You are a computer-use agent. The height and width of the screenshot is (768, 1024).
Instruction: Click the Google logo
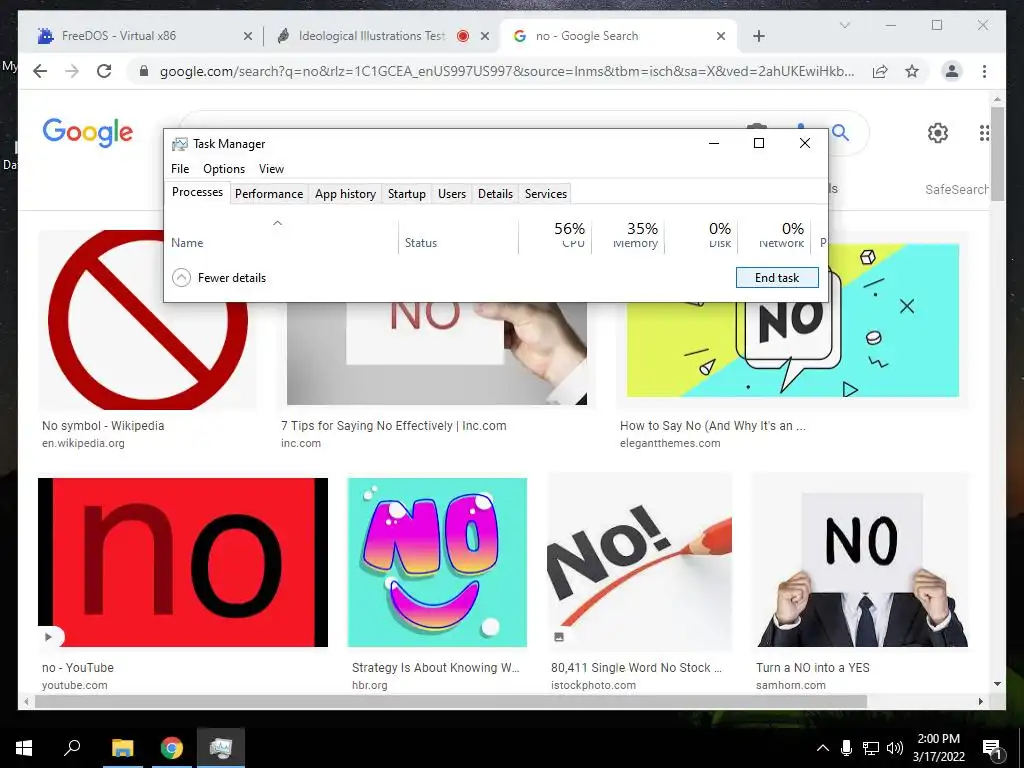[88, 133]
